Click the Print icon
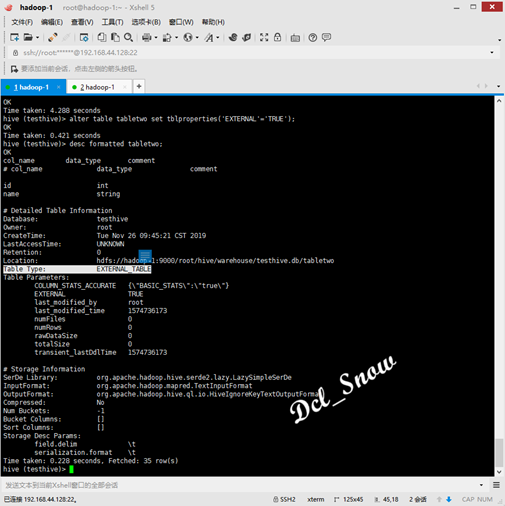The height and width of the screenshot is (506, 505). (x=147, y=37)
